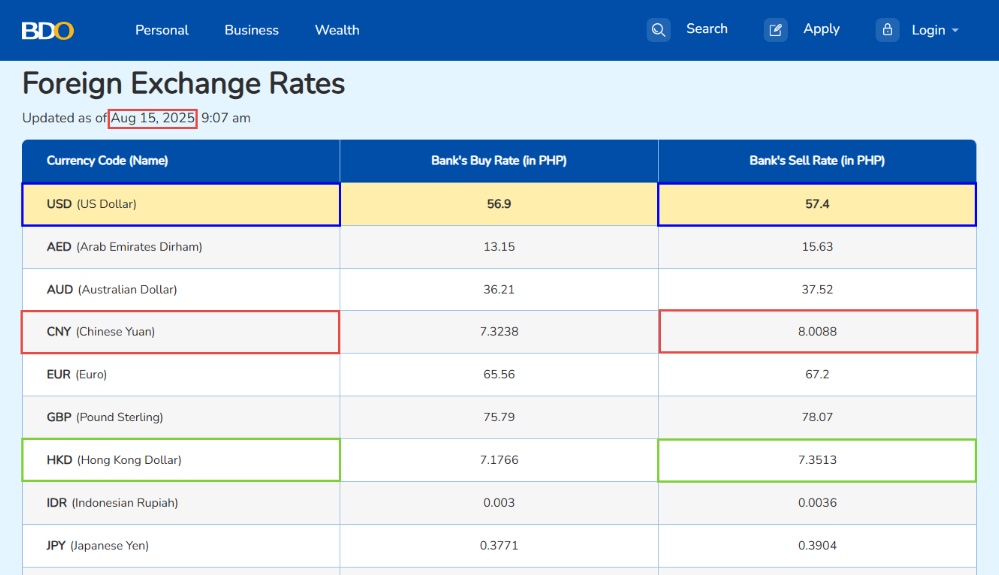This screenshot has width=999, height=575.
Task: Click Bank's Buy Rate column header
Action: pos(499,160)
